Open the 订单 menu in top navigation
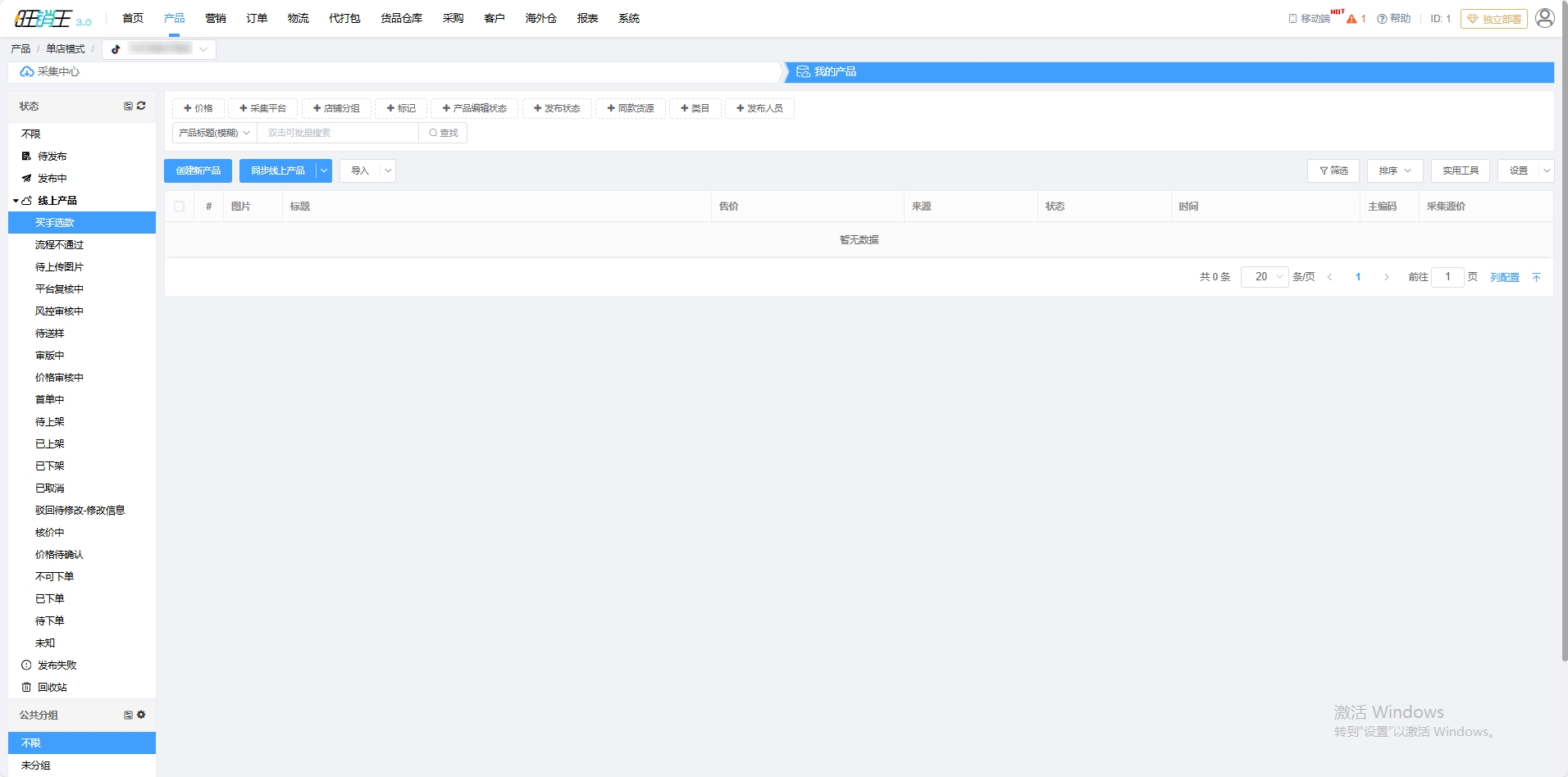The image size is (1568, 777). [x=257, y=18]
